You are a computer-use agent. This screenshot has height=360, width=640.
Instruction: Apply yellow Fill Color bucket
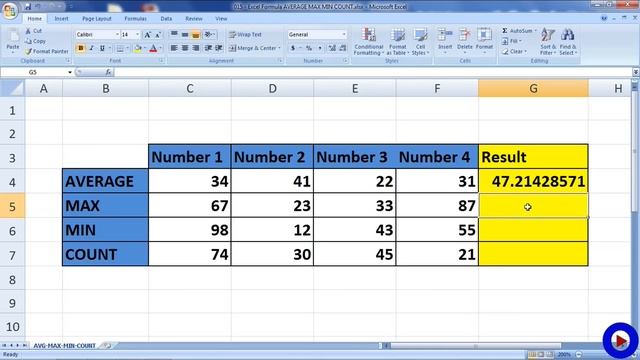tap(138, 49)
